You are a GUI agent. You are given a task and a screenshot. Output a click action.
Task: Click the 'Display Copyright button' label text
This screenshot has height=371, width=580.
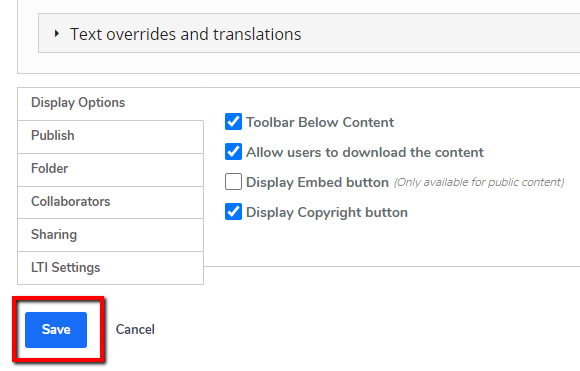coord(327,213)
